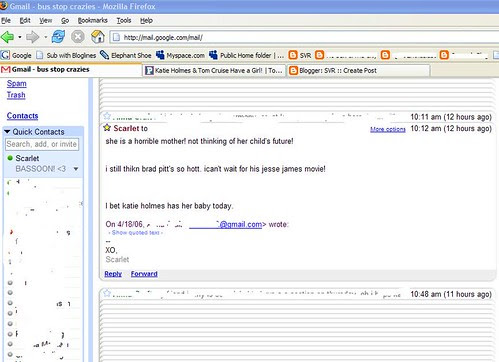The image size is (499, 362).
Task: Open the File menu
Action: pyautogui.click(x=6, y=20)
